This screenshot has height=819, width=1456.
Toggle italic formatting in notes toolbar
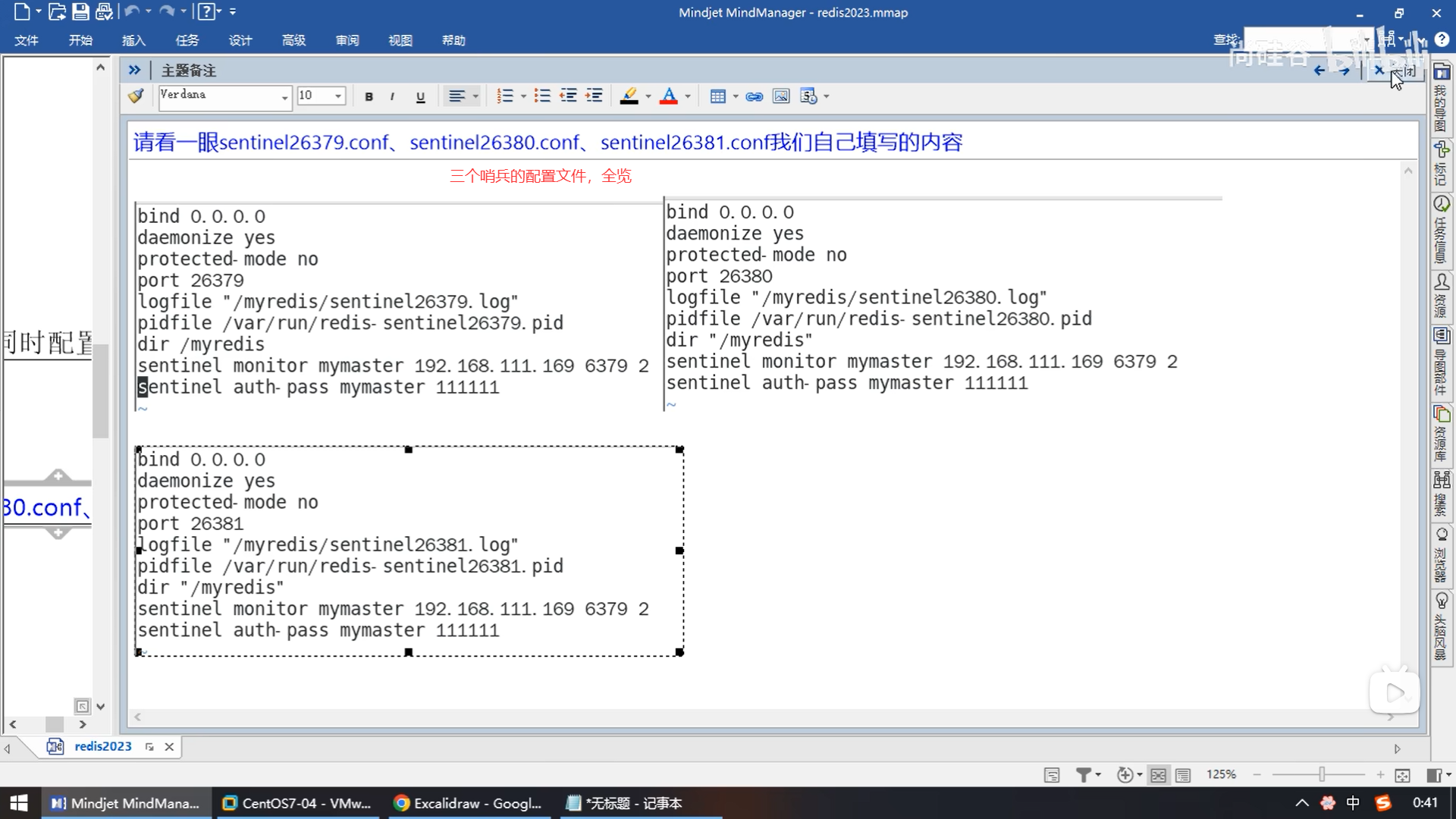coord(392,96)
